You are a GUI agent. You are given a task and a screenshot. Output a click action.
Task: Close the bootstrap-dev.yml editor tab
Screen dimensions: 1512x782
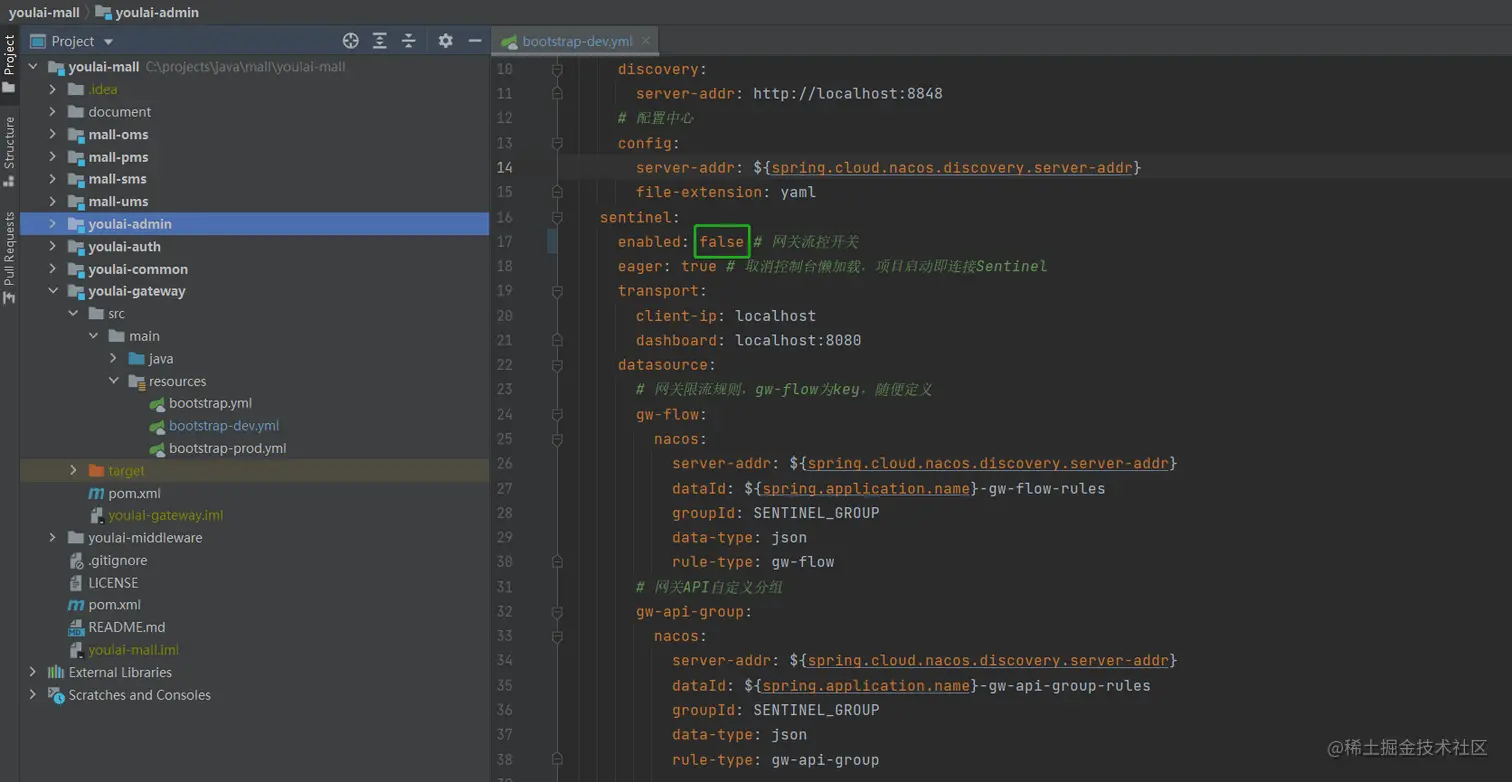tap(646, 41)
